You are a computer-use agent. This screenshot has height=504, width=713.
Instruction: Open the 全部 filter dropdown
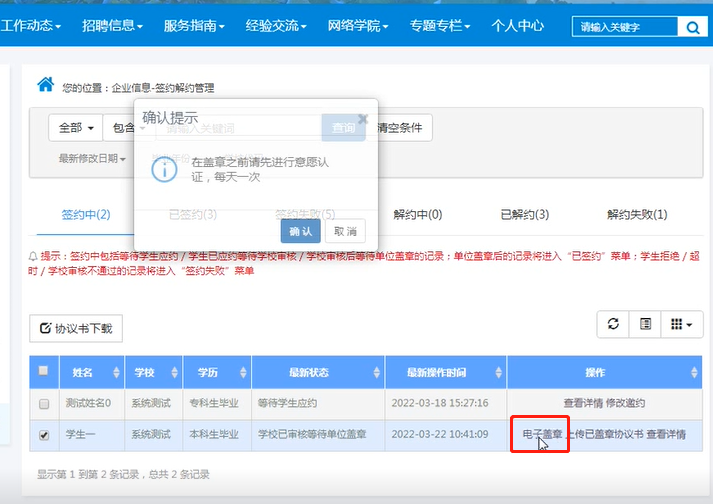[x=76, y=128]
